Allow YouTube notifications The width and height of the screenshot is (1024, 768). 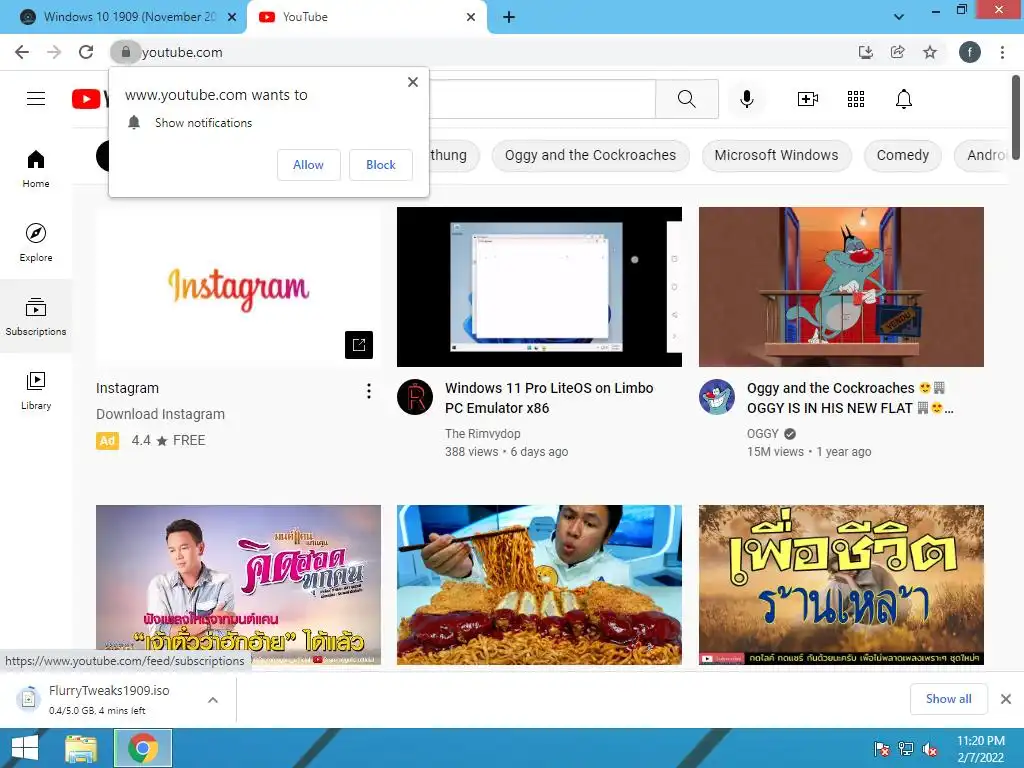(x=308, y=165)
